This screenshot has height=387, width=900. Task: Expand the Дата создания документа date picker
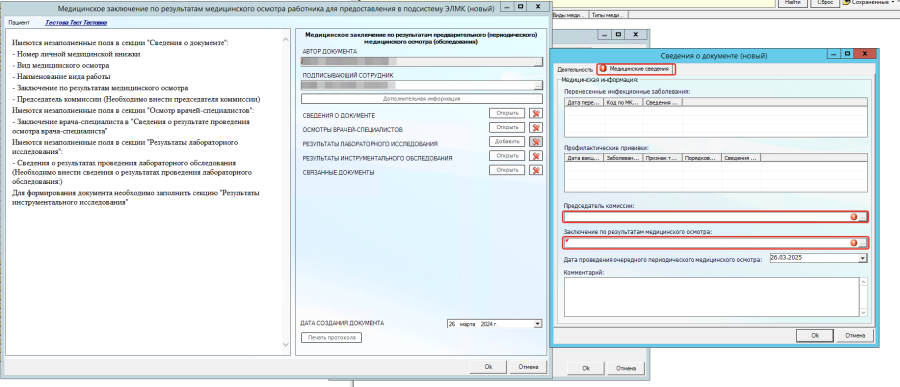pos(537,324)
